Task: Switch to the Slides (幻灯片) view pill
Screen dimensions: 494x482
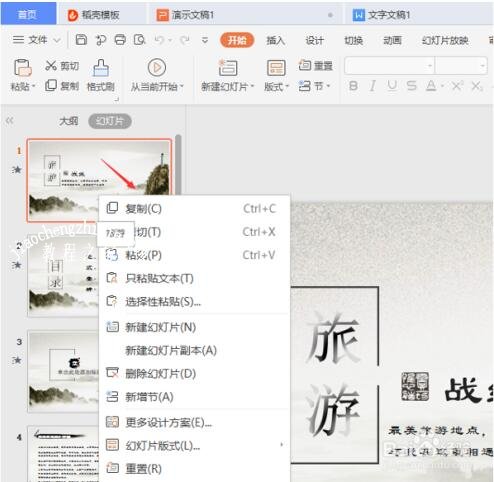Action: pyautogui.click(x=110, y=121)
